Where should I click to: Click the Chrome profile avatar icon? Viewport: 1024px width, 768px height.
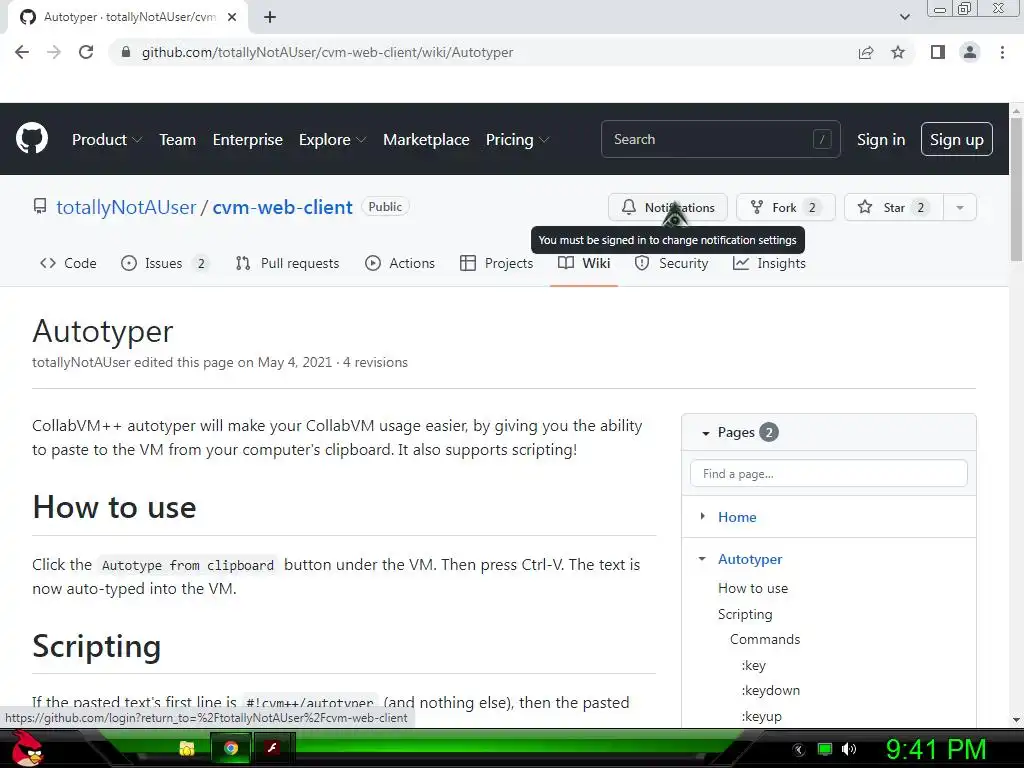pyautogui.click(x=970, y=52)
